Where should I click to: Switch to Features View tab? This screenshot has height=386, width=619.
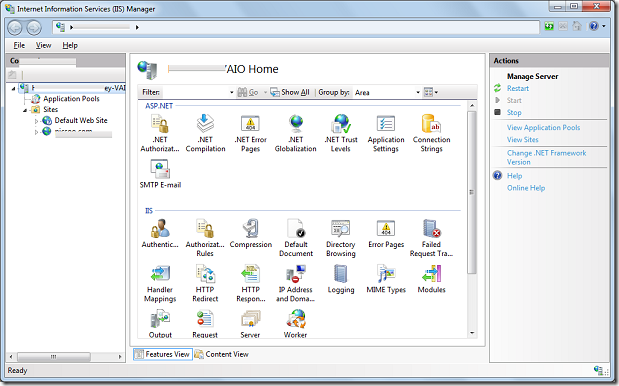click(x=162, y=354)
